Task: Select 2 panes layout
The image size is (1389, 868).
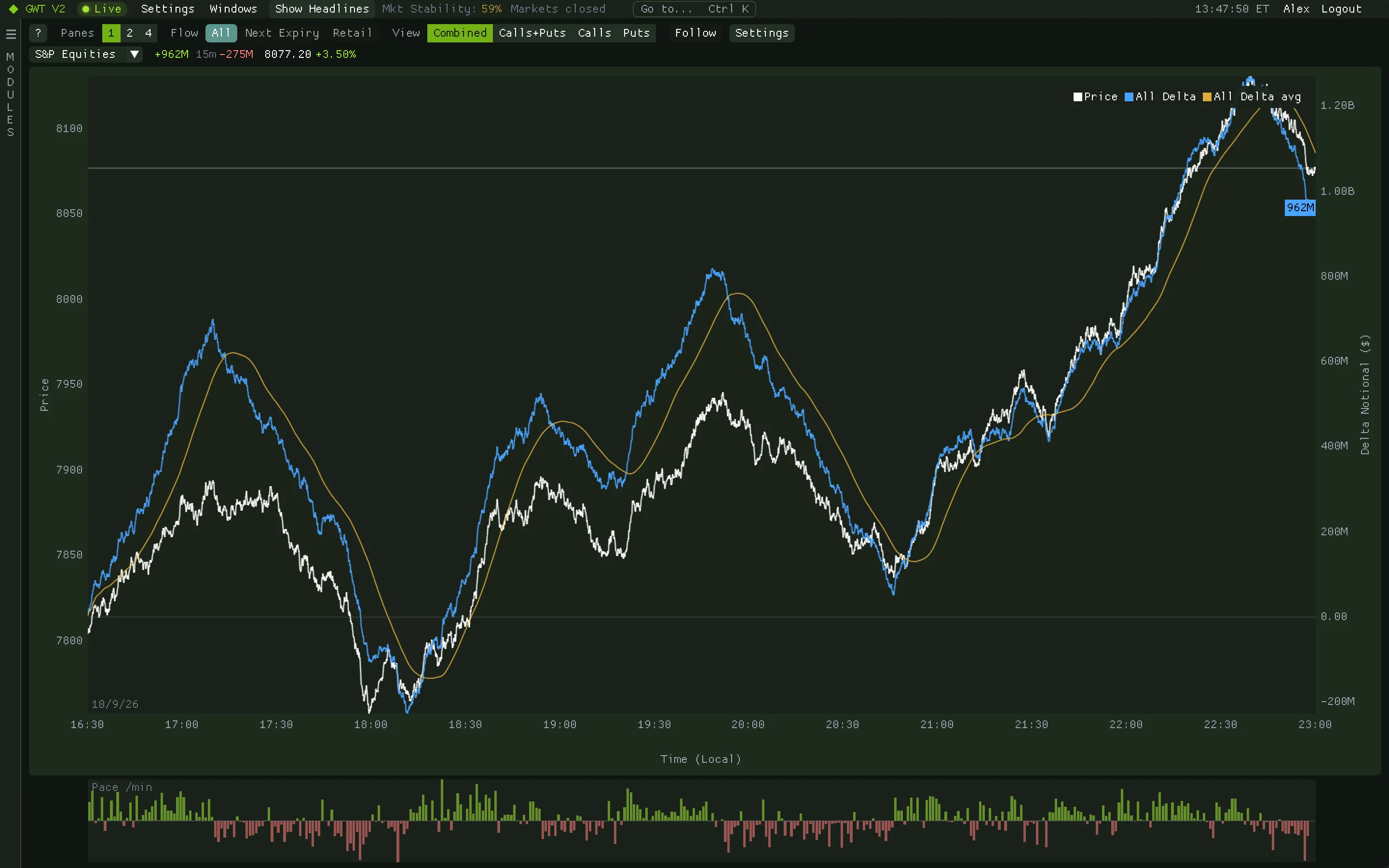Action: point(130,33)
